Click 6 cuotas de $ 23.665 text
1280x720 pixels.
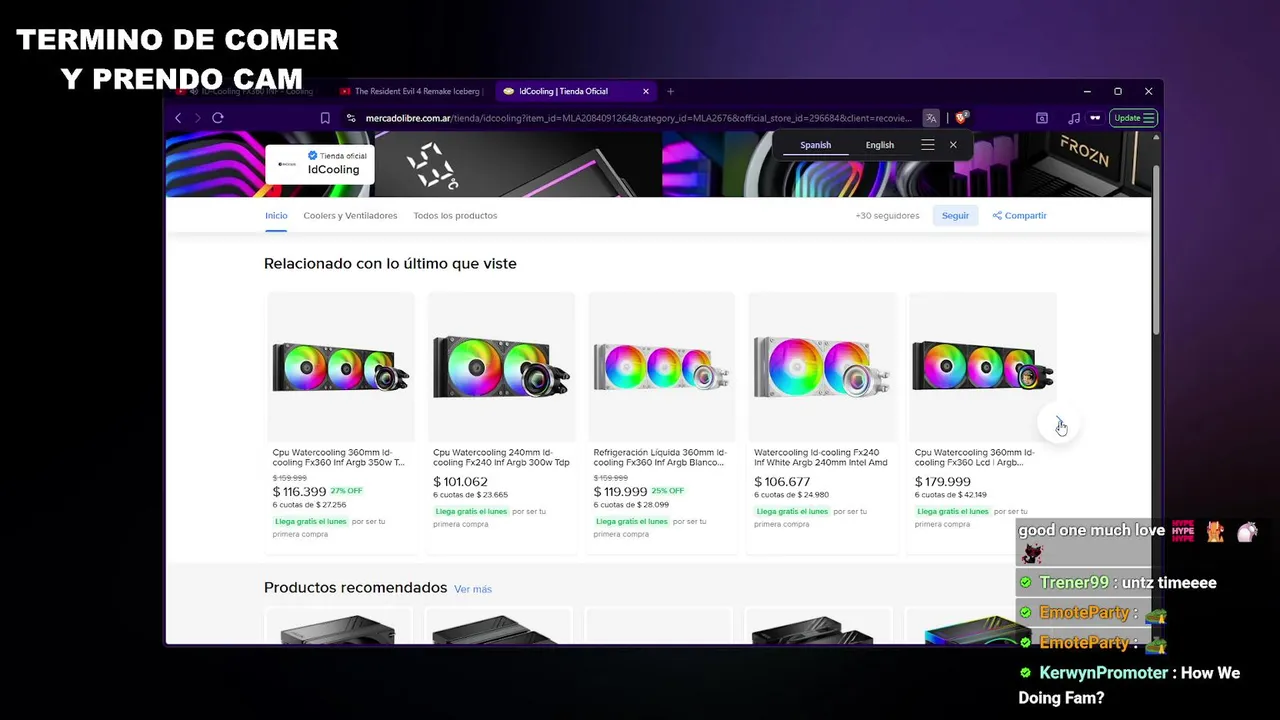(x=470, y=495)
